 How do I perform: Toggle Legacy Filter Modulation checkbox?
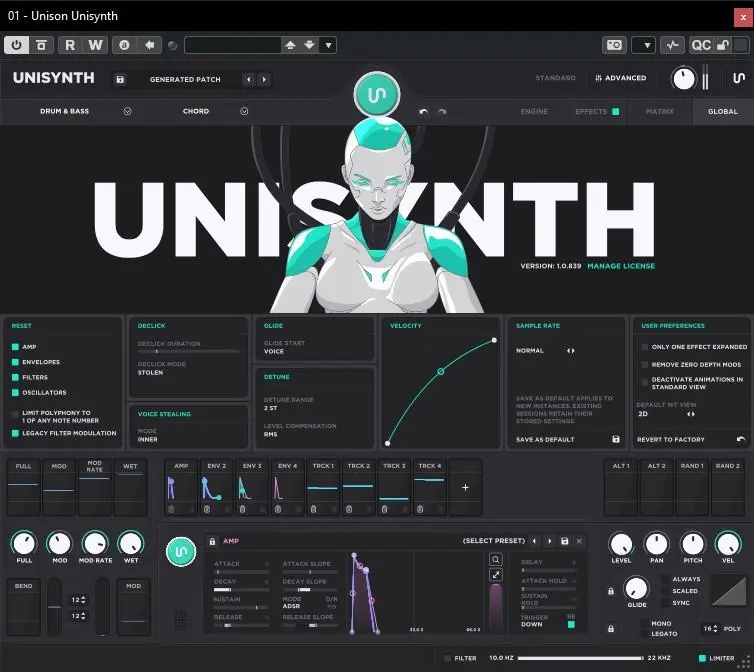click(x=15, y=433)
